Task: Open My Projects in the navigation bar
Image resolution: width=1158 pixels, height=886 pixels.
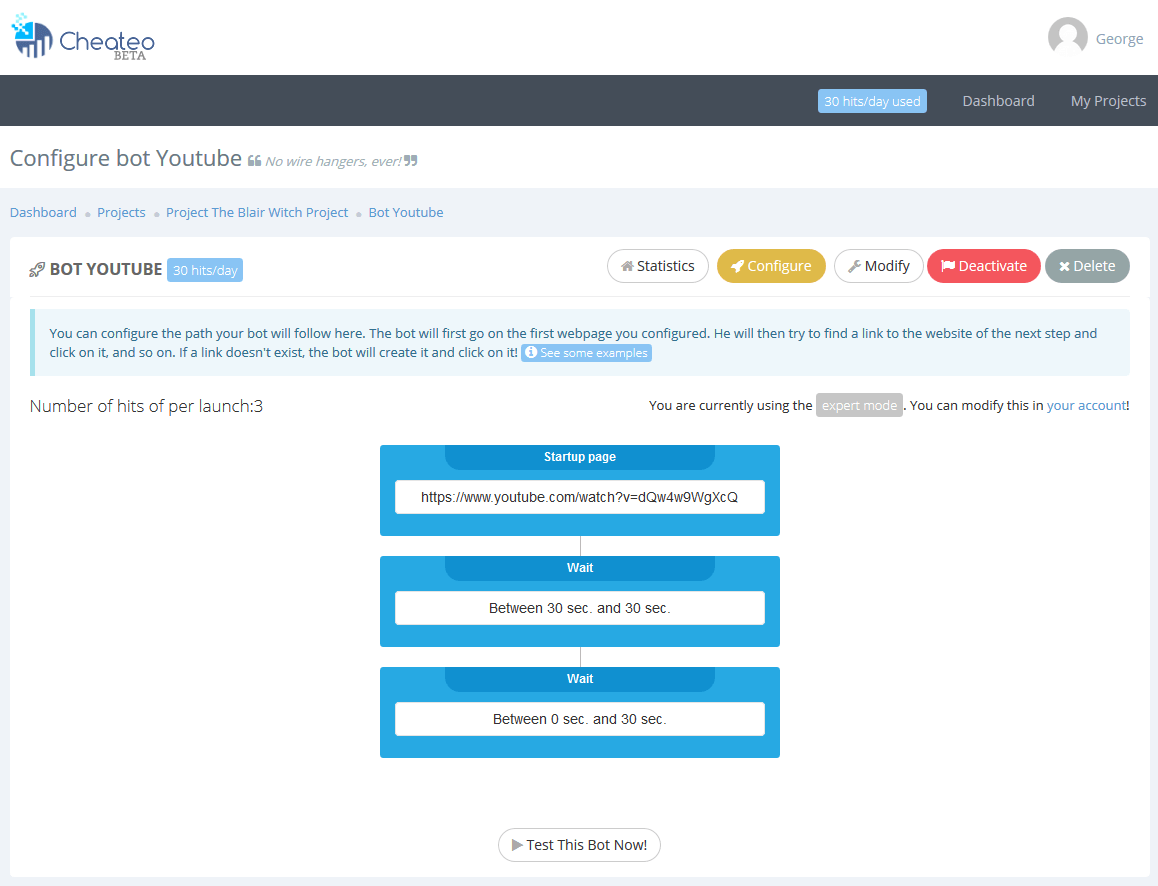Action: tap(1108, 101)
